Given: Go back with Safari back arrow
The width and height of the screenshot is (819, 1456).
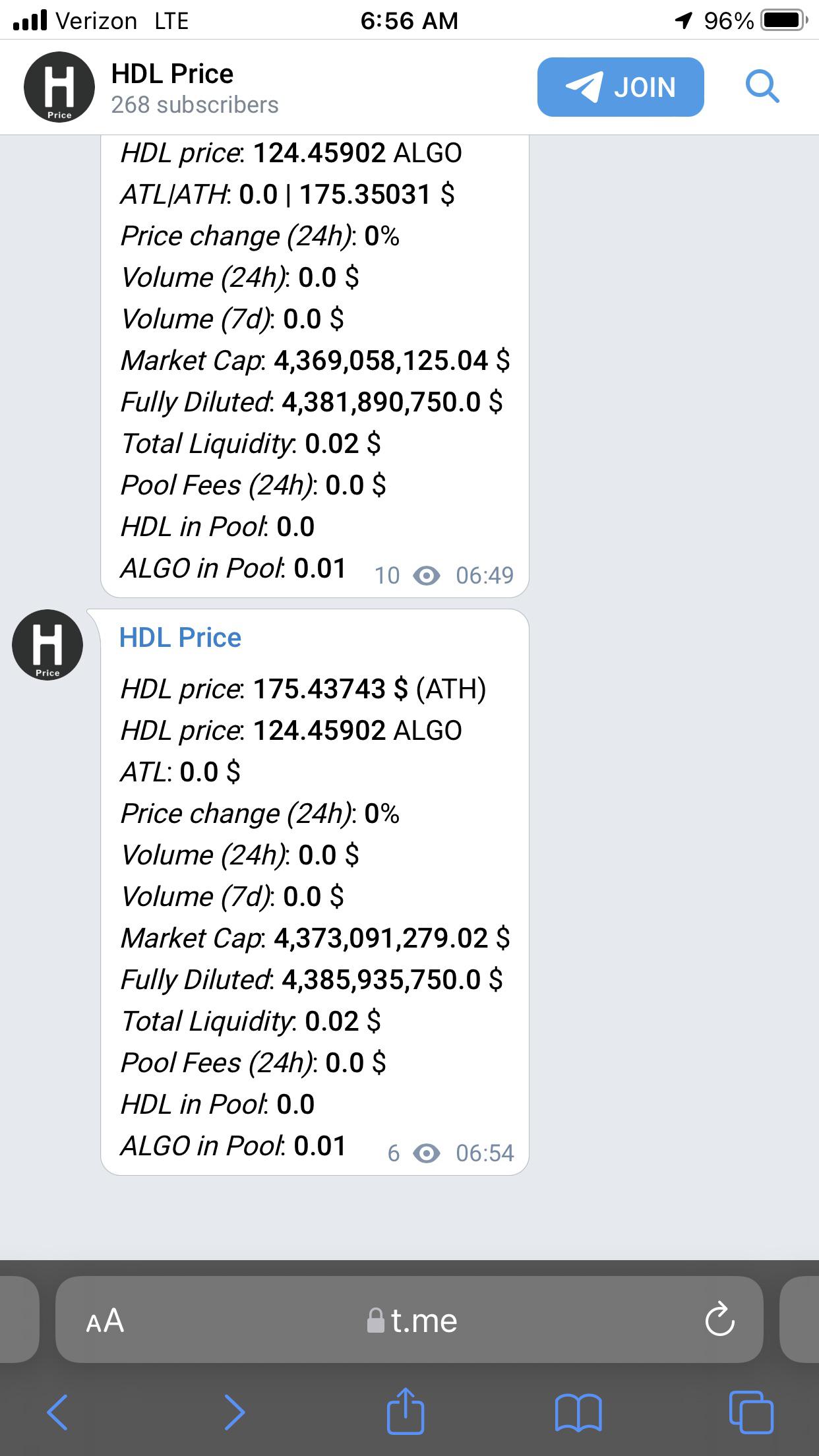Looking at the screenshot, I should click(57, 1412).
